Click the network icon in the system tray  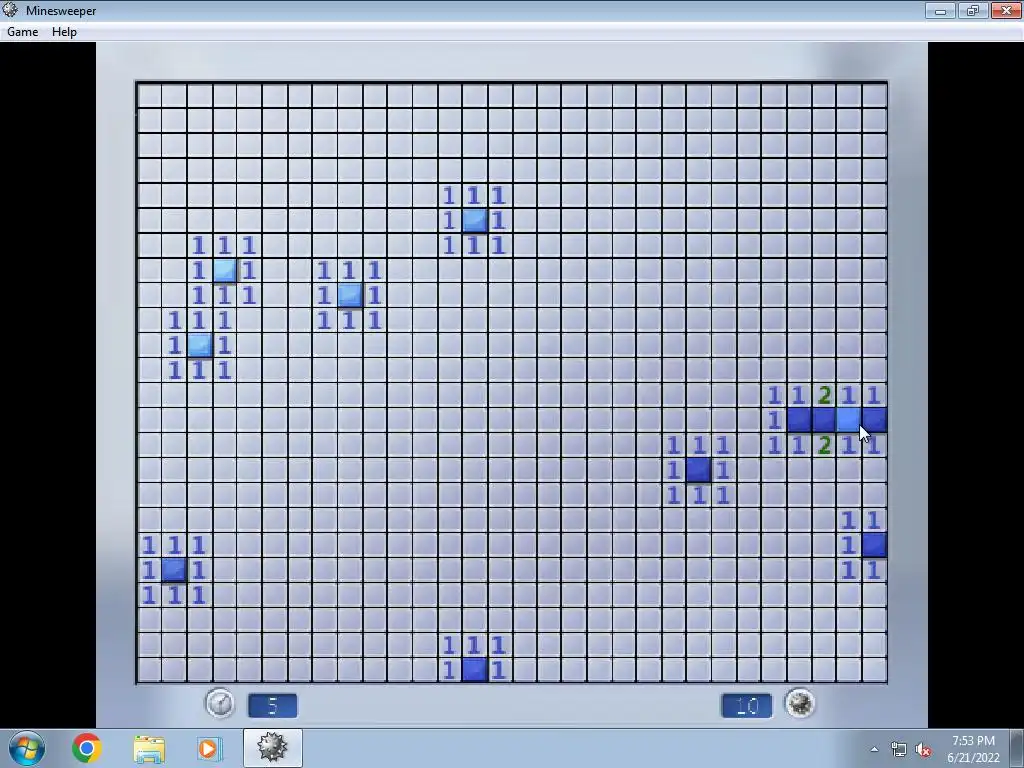[899, 750]
